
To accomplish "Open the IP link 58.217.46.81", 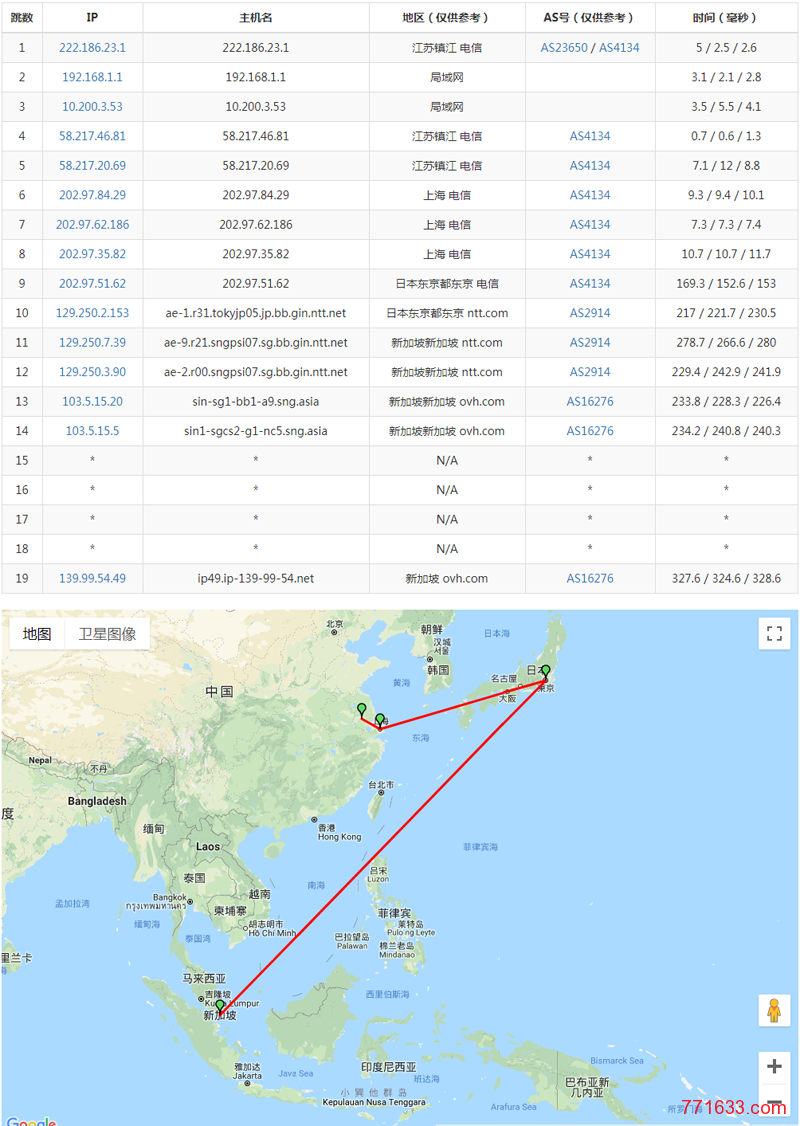I will coord(93,136).
